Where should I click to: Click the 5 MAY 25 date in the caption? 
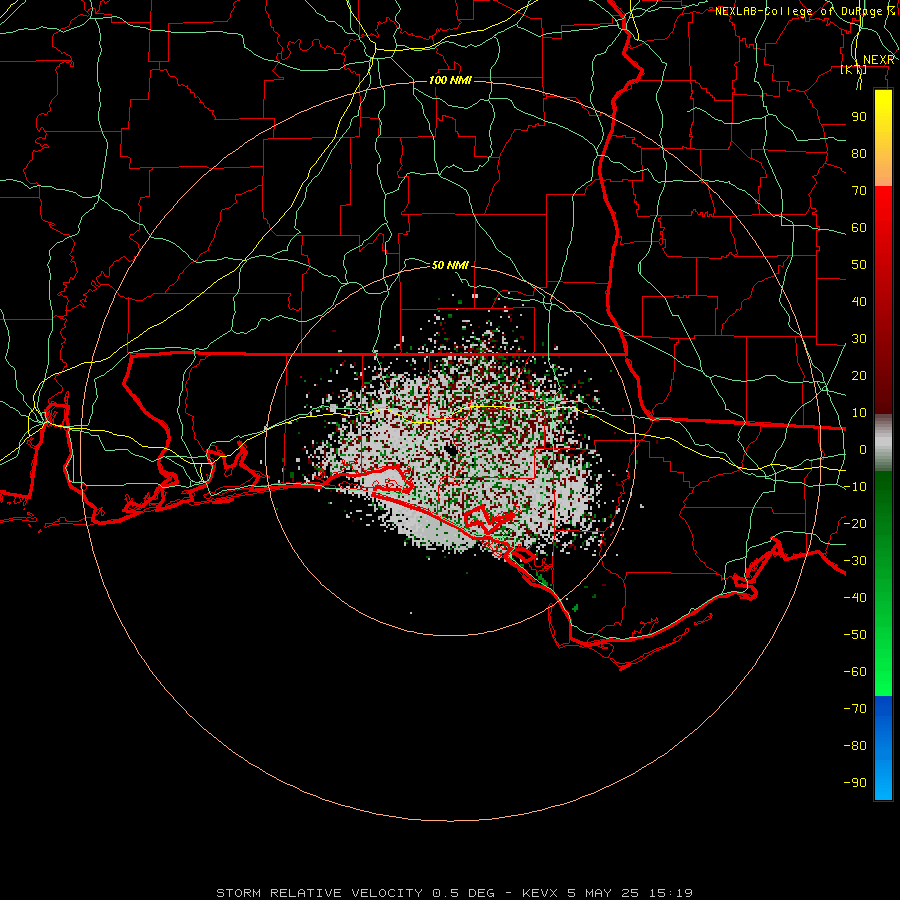(x=604, y=893)
